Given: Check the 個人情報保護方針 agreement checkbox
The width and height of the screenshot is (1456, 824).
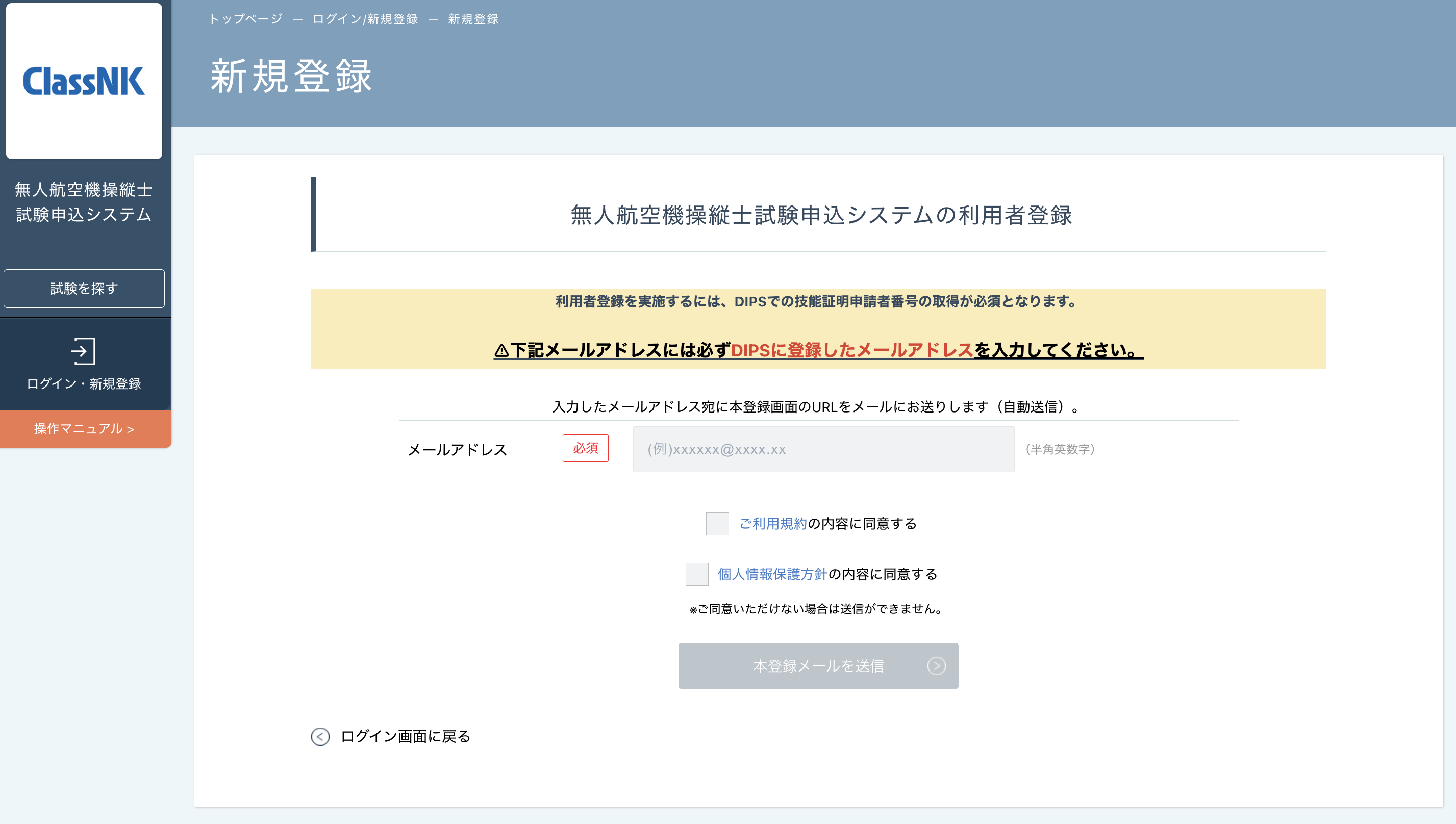Looking at the screenshot, I should tap(697, 574).
